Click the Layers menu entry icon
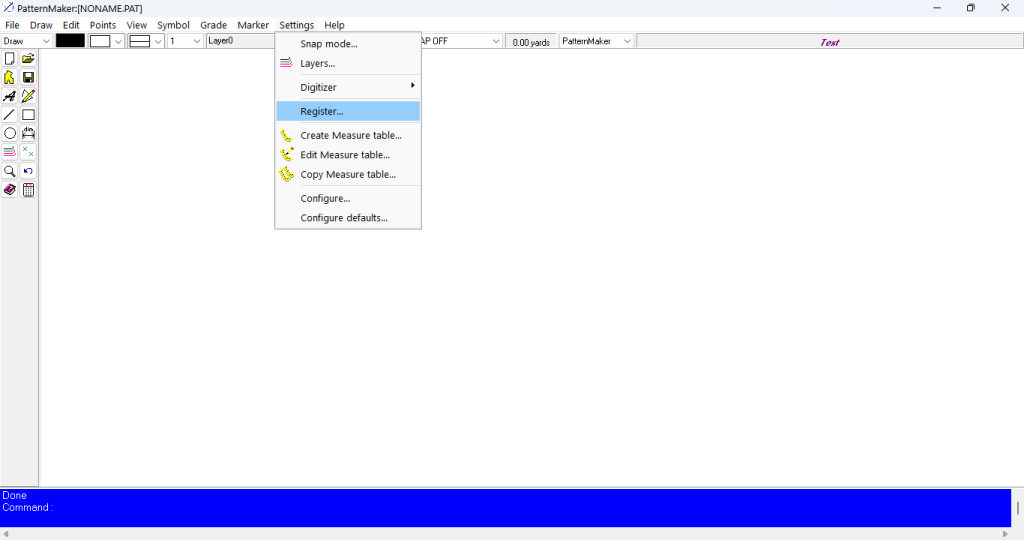Viewport: 1024px width, 540px height. pyautogui.click(x=286, y=63)
